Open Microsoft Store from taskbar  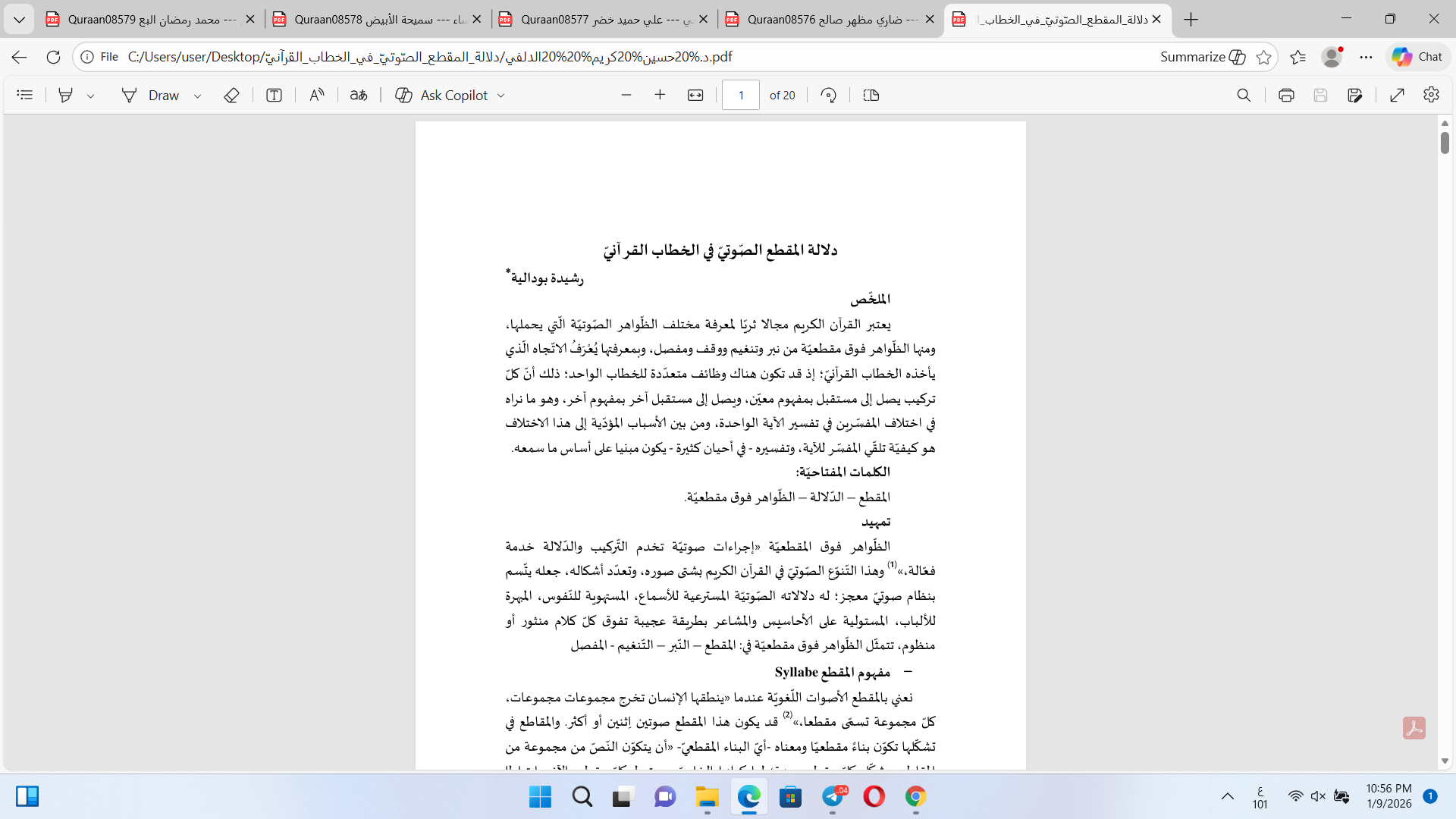pyautogui.click(x=790, y=796)
